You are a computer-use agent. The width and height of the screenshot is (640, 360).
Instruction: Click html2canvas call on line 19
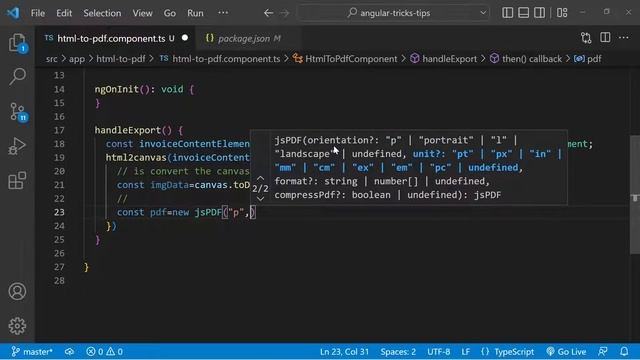tap(136, 158)
